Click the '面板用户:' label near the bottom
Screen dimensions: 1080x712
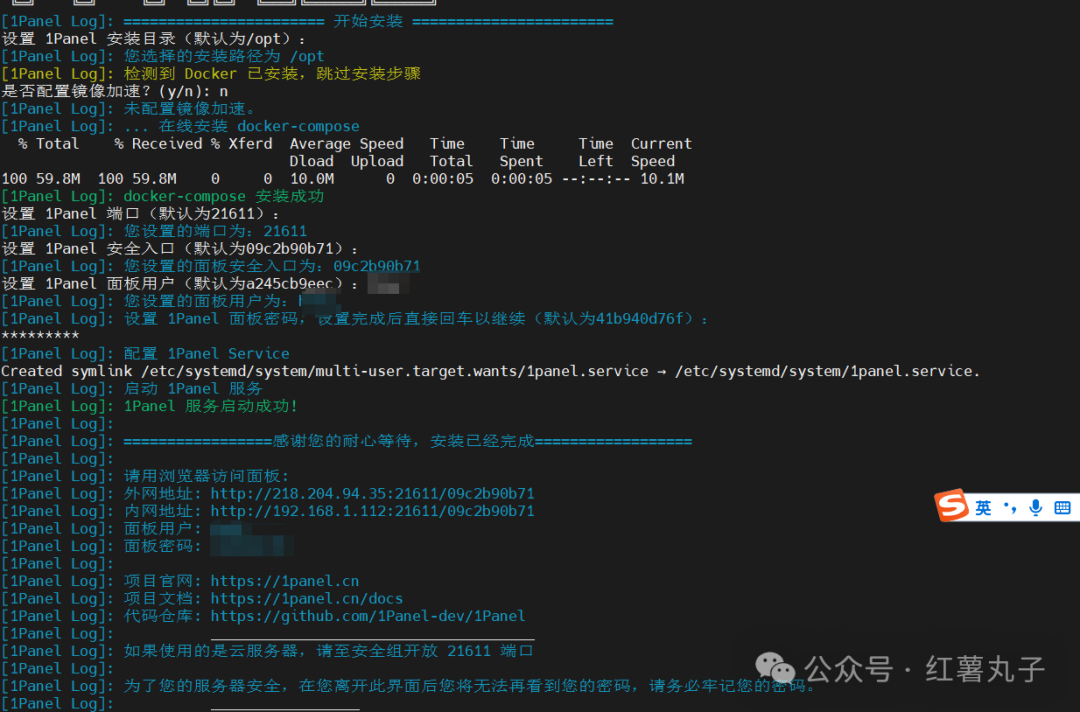click(163, 529)
